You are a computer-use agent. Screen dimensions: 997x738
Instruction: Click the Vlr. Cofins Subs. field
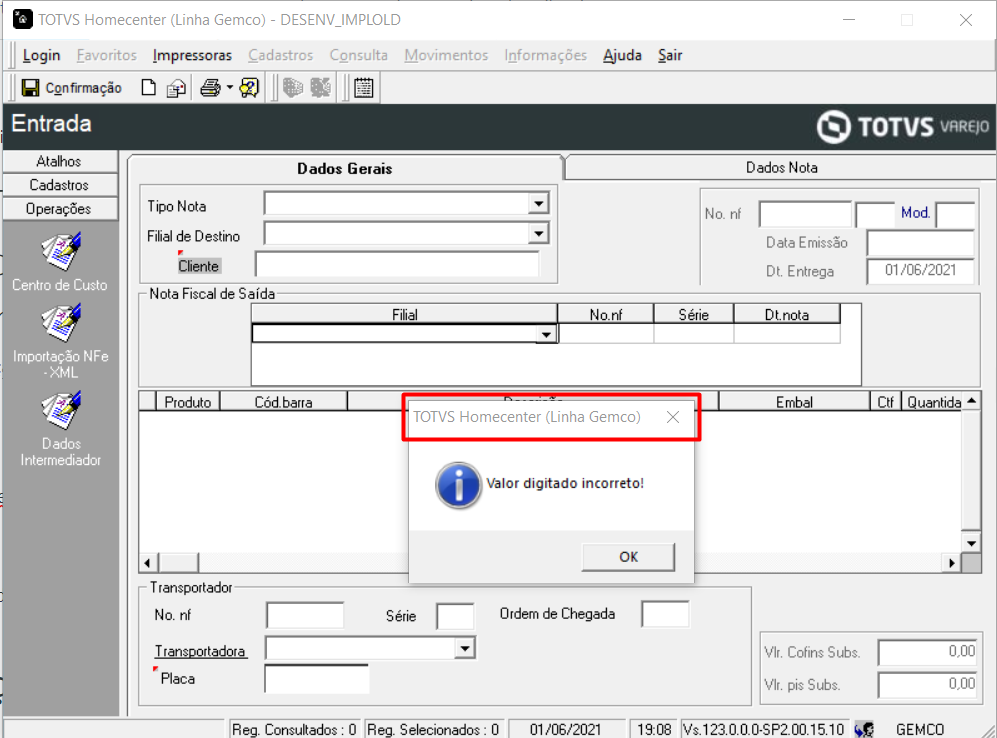click(x=927, y=652)
